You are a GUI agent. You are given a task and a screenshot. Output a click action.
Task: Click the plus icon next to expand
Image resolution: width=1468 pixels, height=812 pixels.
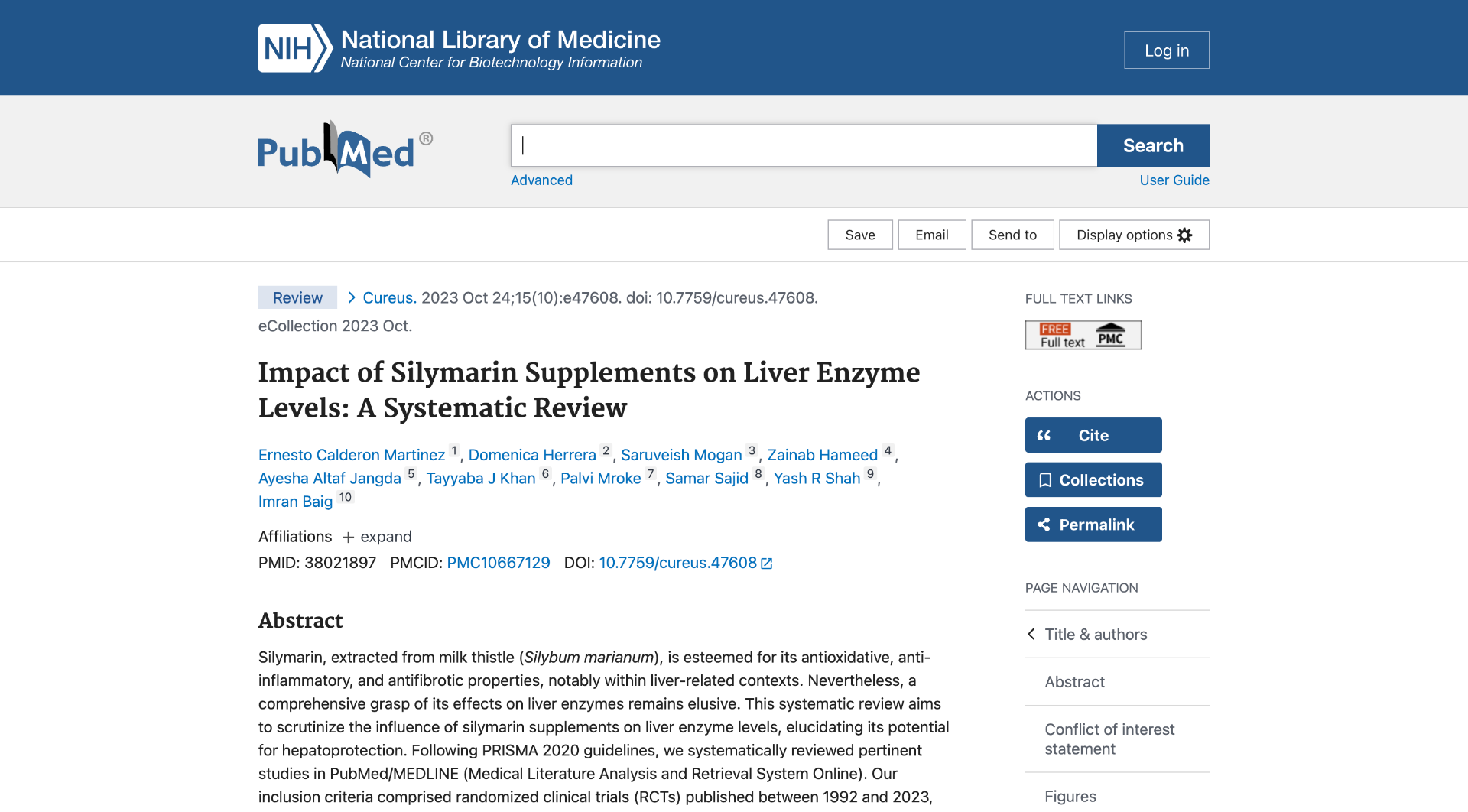pyautogui.click(x=349, y=538)
